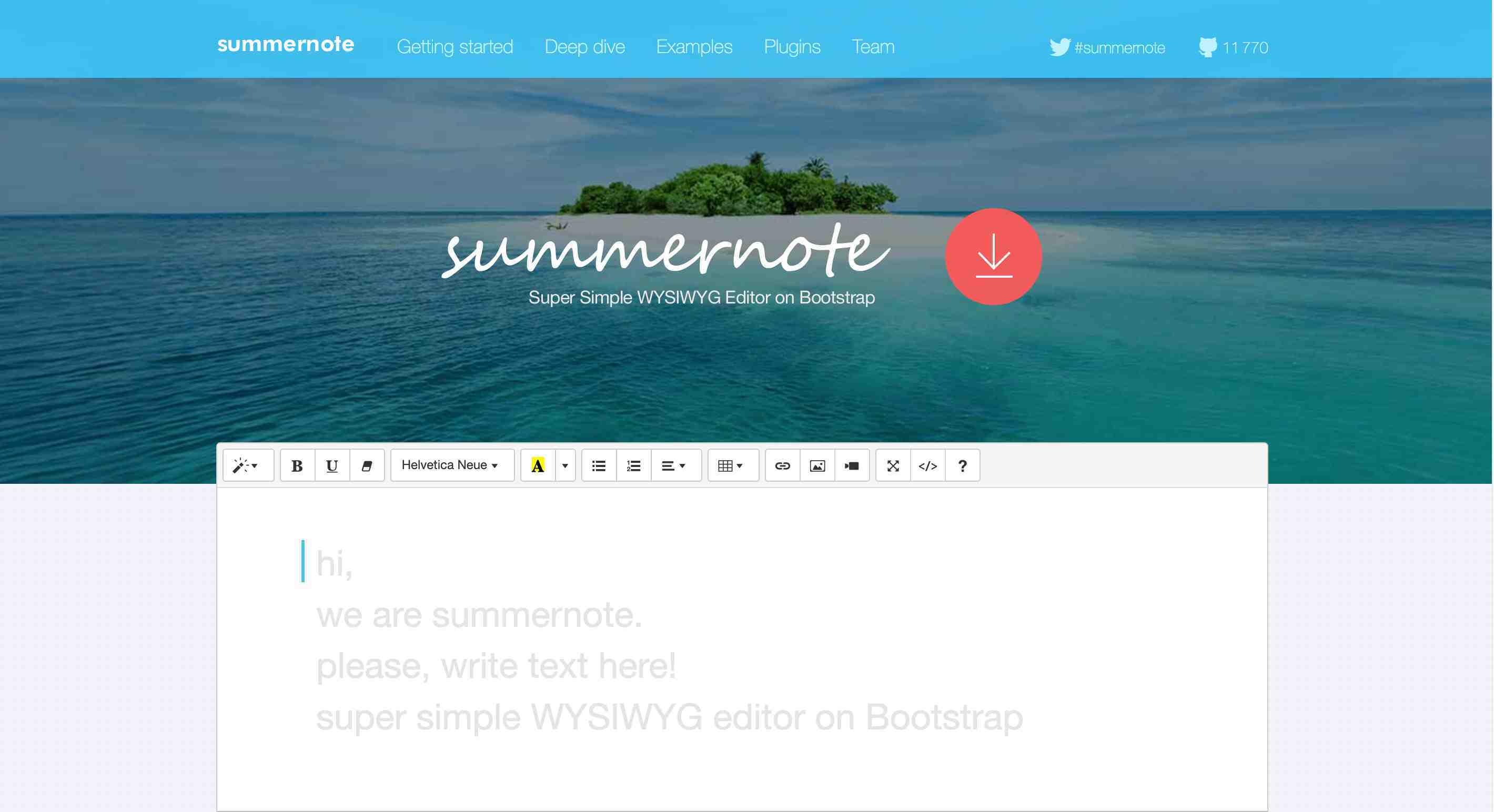Screen dimensions: 1494x812
Task: Toggle fullscreen mode in the editor
Action: coord(893,464)
